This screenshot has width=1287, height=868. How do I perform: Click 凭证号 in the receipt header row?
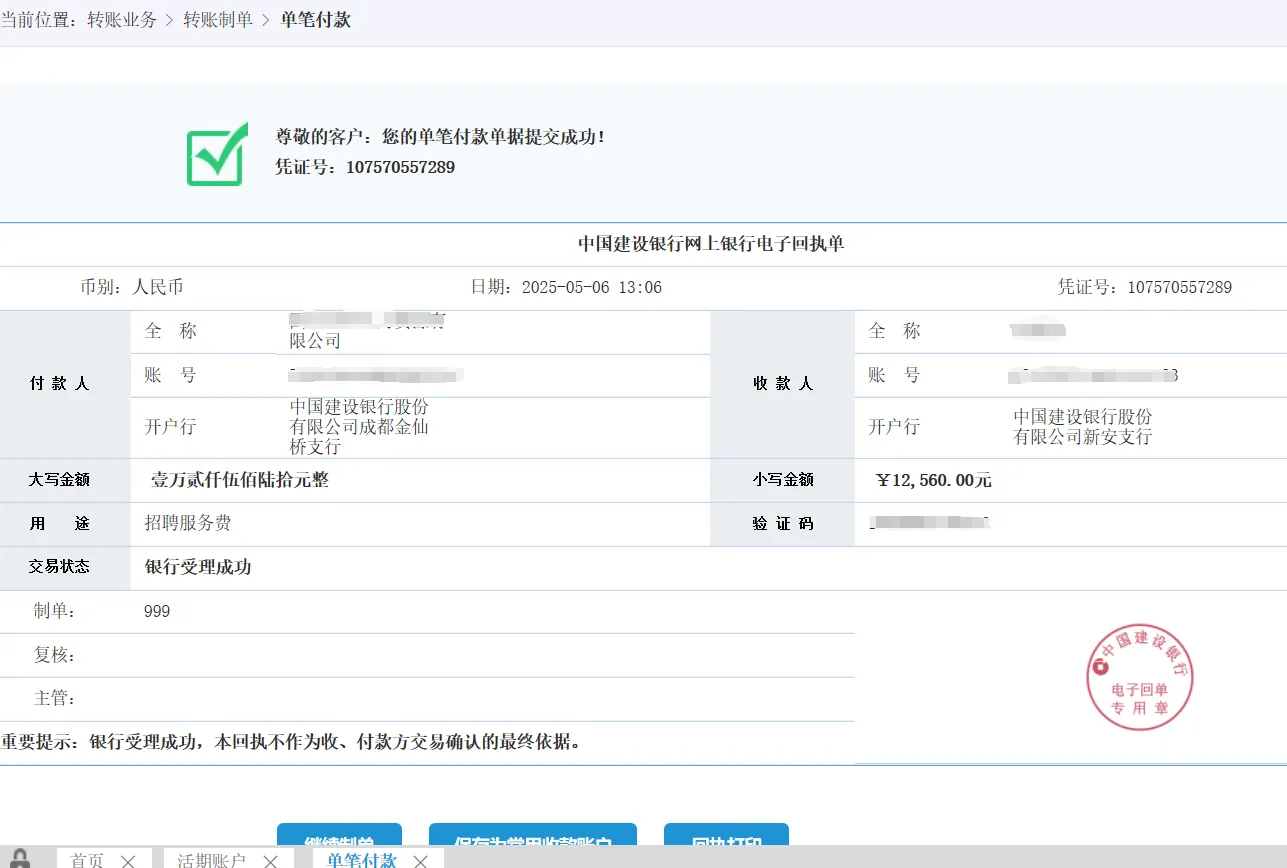pos(1145,287)
